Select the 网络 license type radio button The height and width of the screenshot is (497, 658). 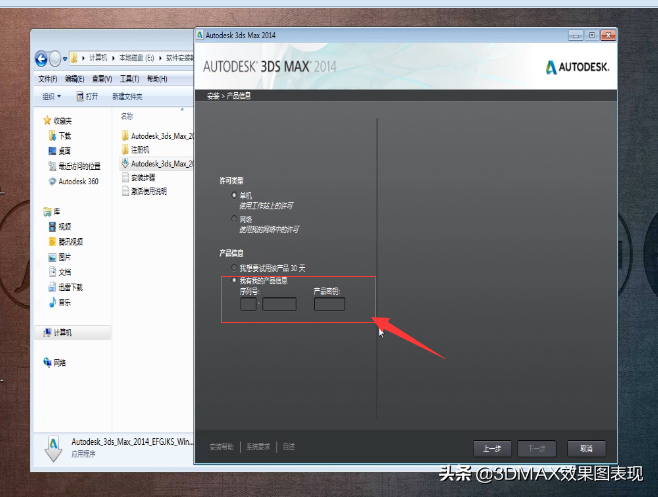234,219
